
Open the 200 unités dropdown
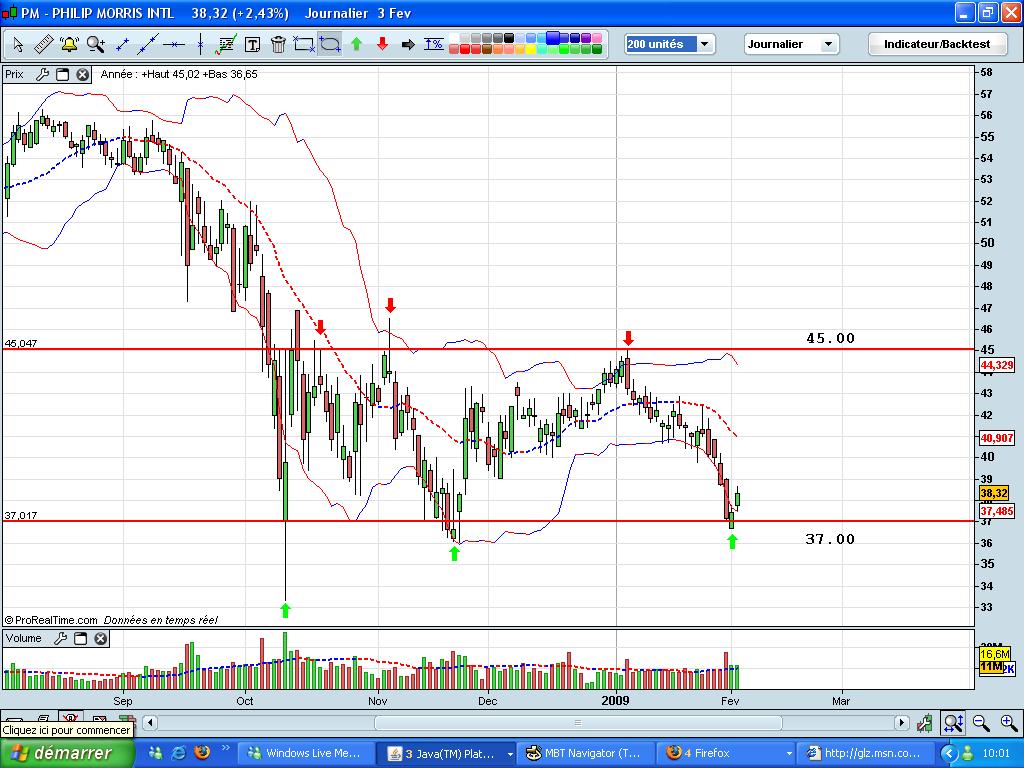tap(669, 44)
